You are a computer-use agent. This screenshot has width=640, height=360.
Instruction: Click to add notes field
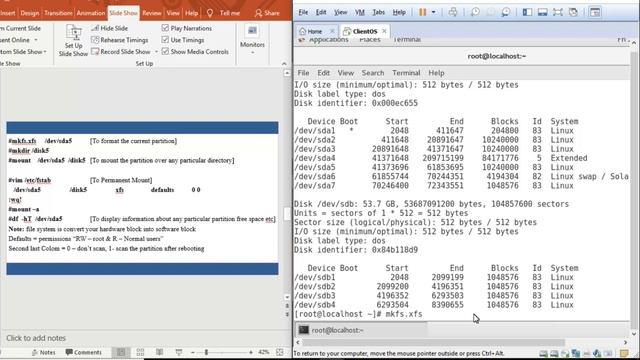pos(36,338)
